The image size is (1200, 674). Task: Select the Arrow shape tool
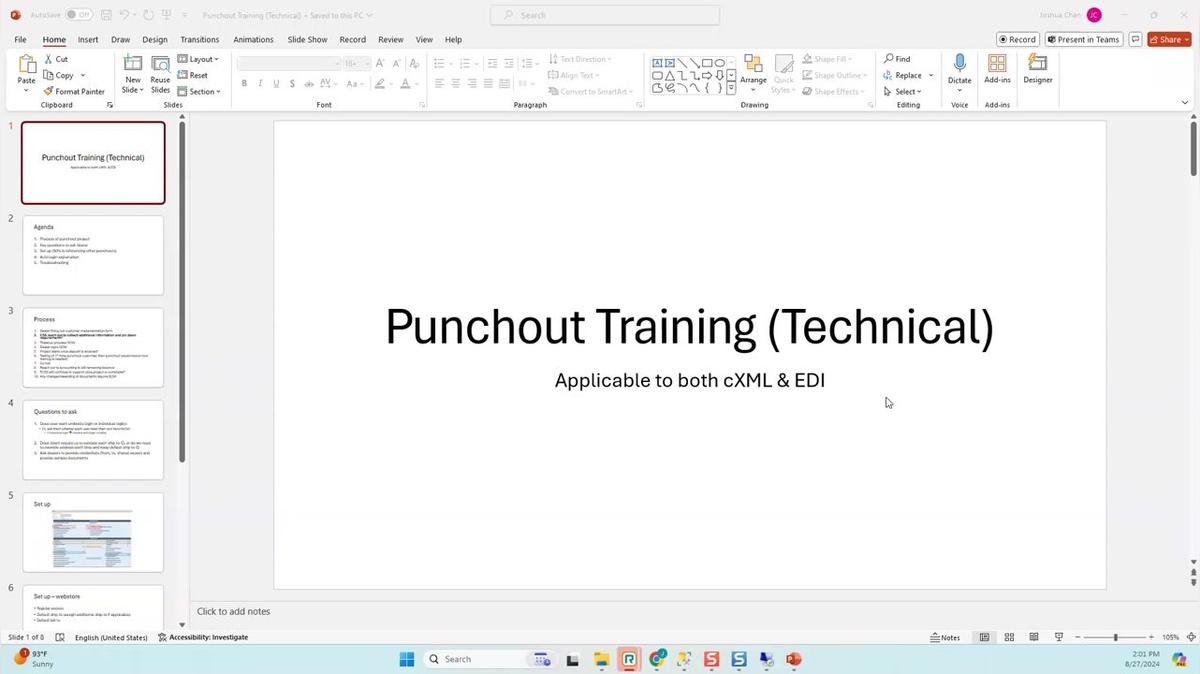(x=695, y=62)
